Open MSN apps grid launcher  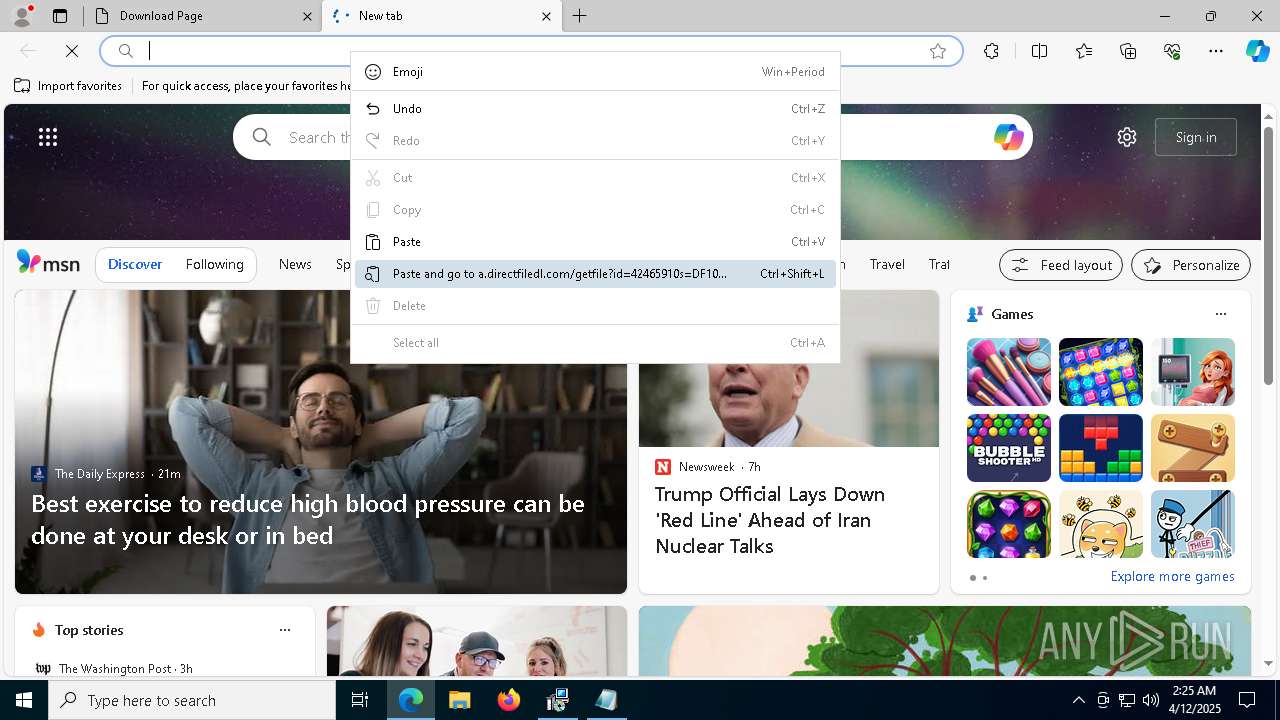point(48,137)
